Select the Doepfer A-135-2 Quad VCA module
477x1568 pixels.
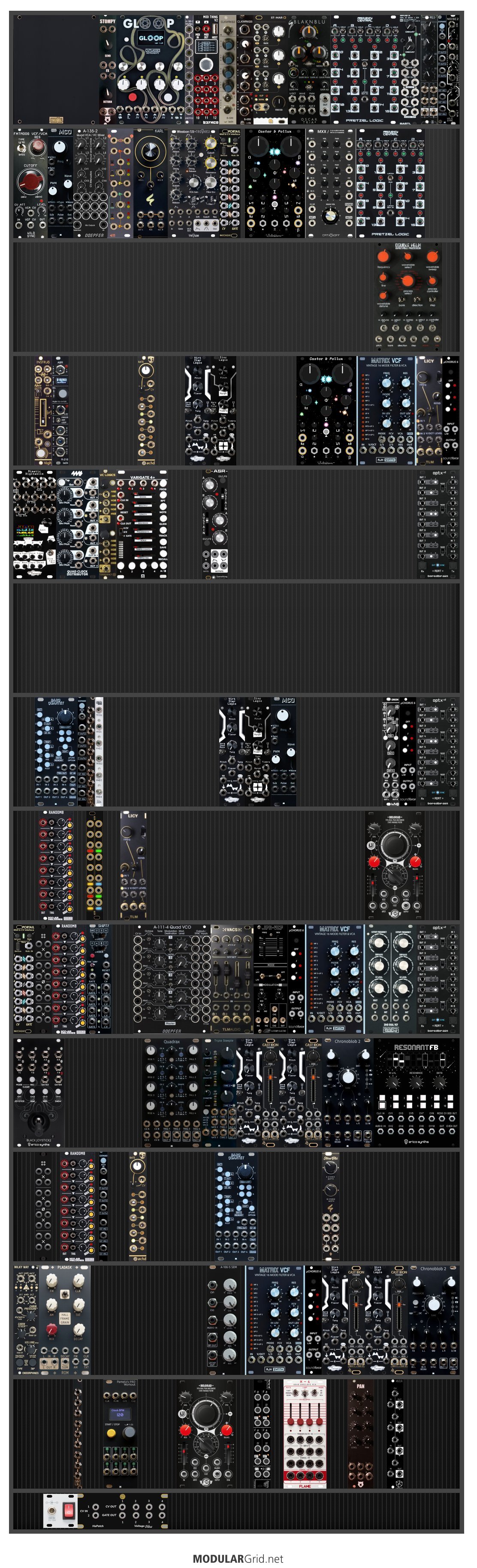coord(91,183)
